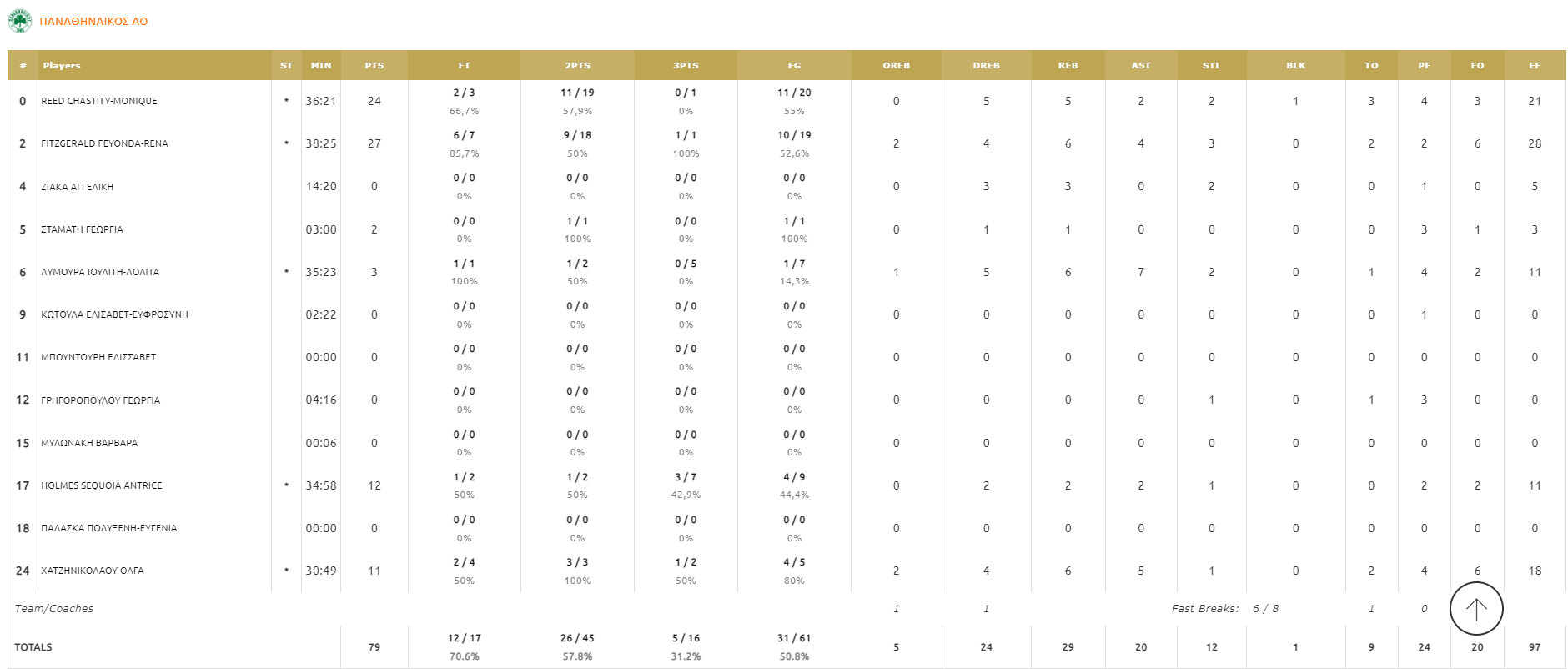
Task: Select player REED CHASTITY-MONIQUE
Action: point(99,101)
